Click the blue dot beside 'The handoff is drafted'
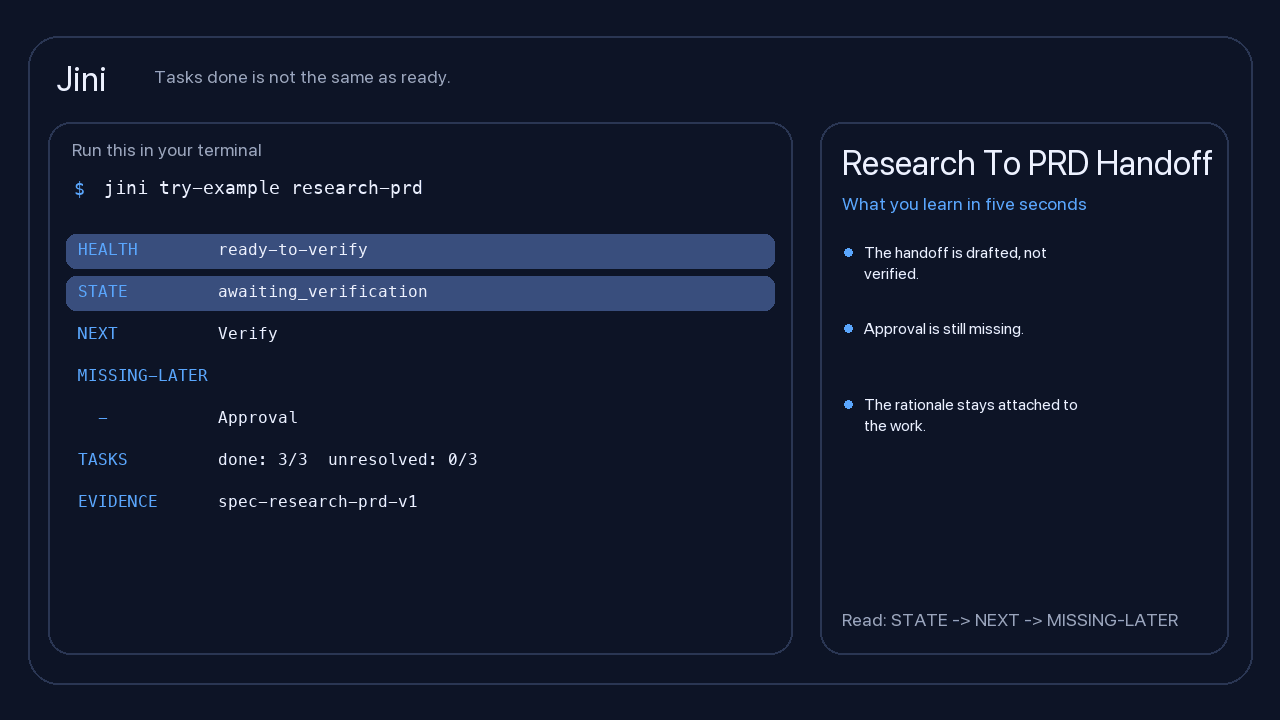 click(x=848, y=252)
